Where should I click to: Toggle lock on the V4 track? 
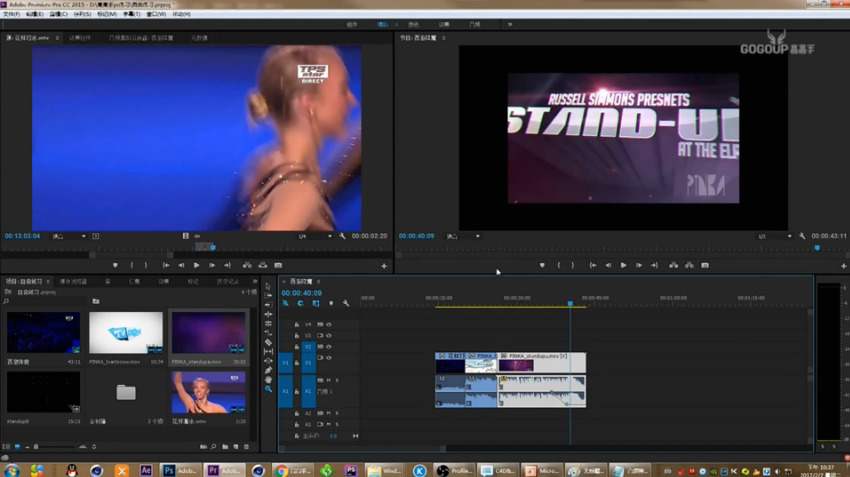pyautogui.click(x=297, y=325)
